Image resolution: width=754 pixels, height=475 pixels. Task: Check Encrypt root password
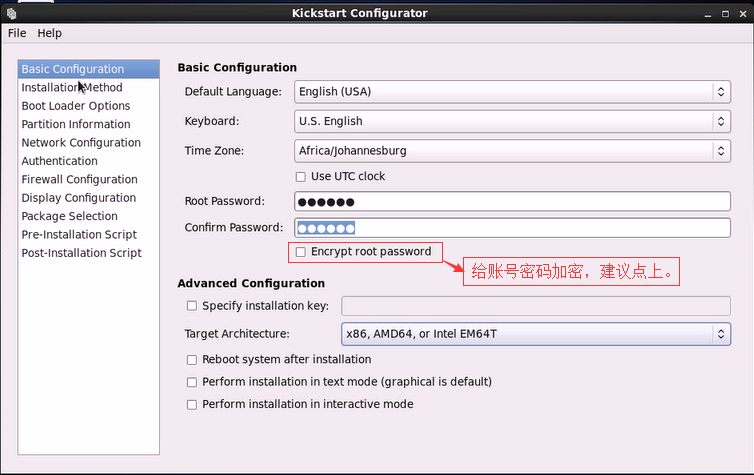click(301, 252)
